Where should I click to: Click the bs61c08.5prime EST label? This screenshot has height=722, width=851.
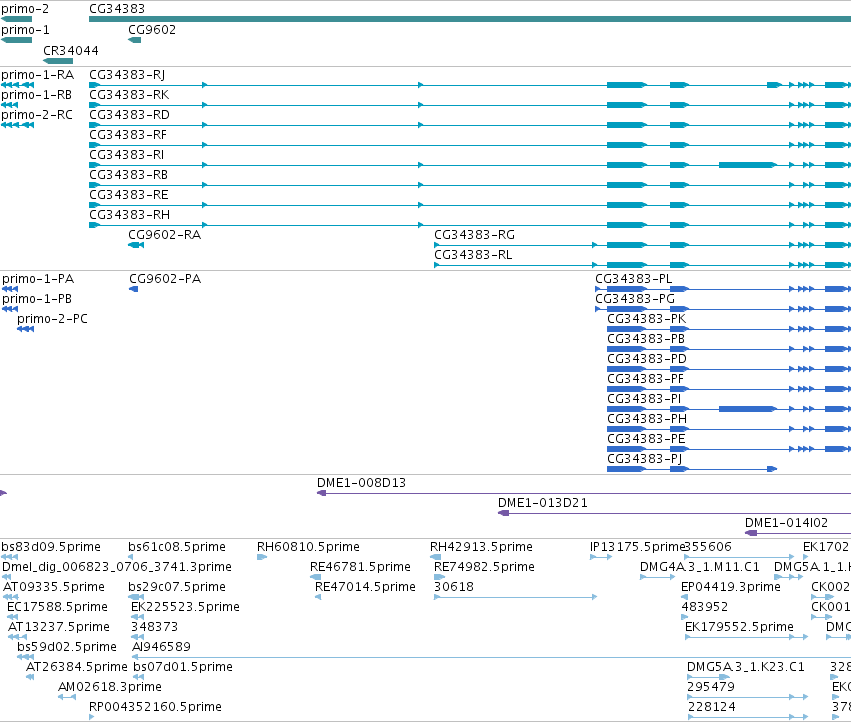point(177,547)
